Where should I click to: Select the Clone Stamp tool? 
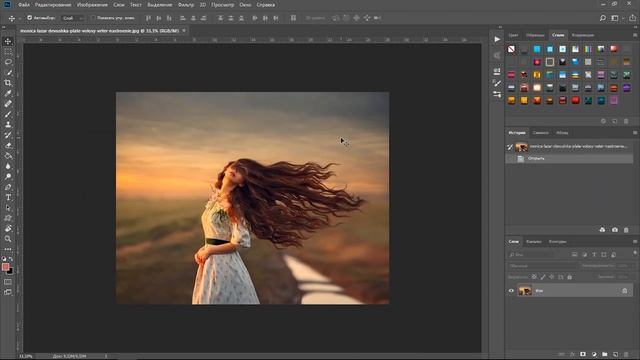click(8, 125)
